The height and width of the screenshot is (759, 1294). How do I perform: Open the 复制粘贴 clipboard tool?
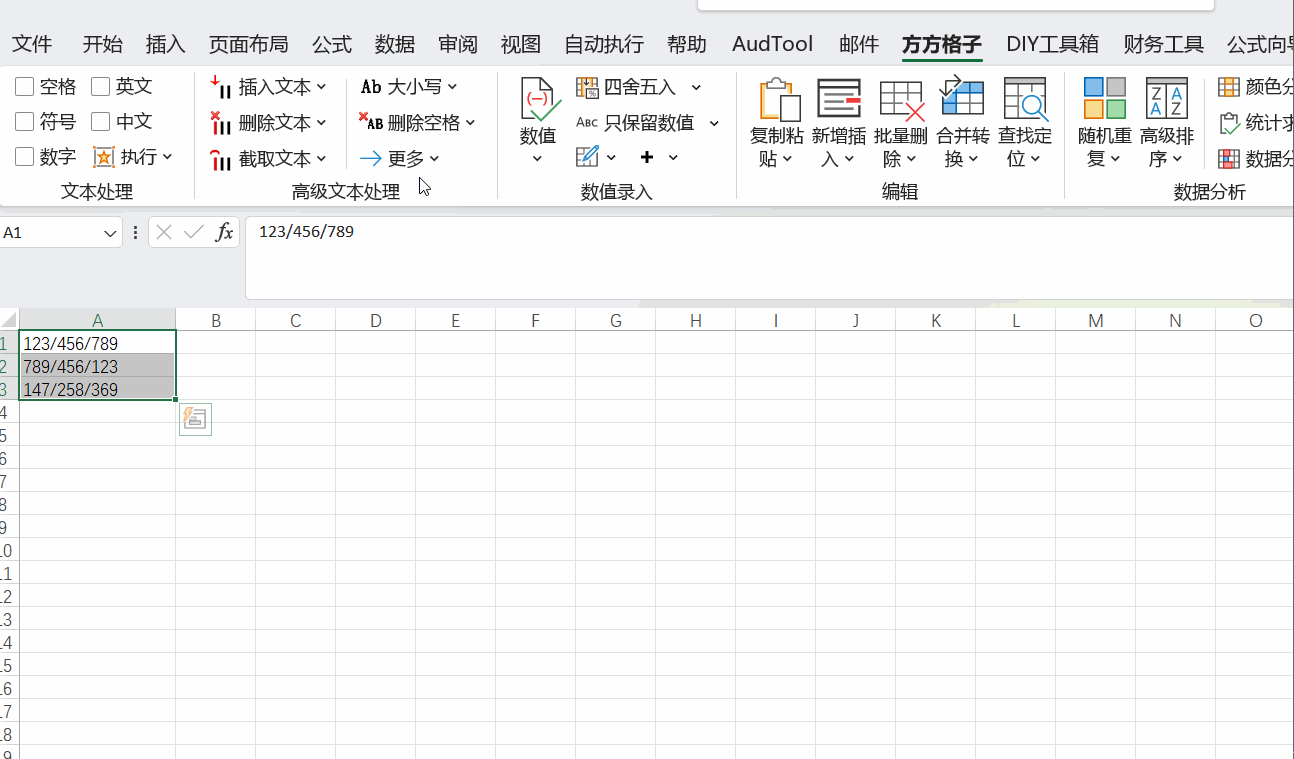coord(778,101)
